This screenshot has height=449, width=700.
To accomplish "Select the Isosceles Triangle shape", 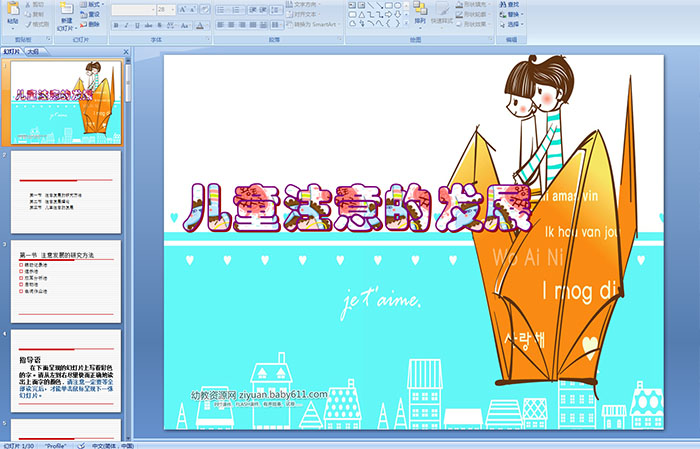I will [x=362, y=15].
